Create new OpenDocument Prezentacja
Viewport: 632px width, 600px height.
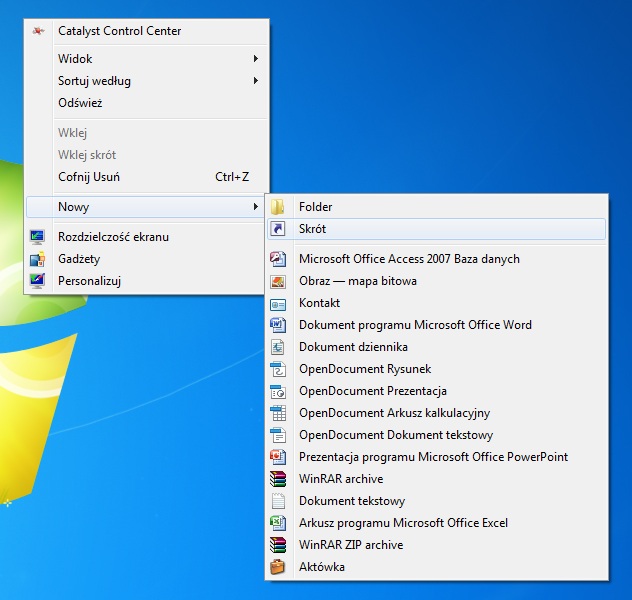click(437, 391)
